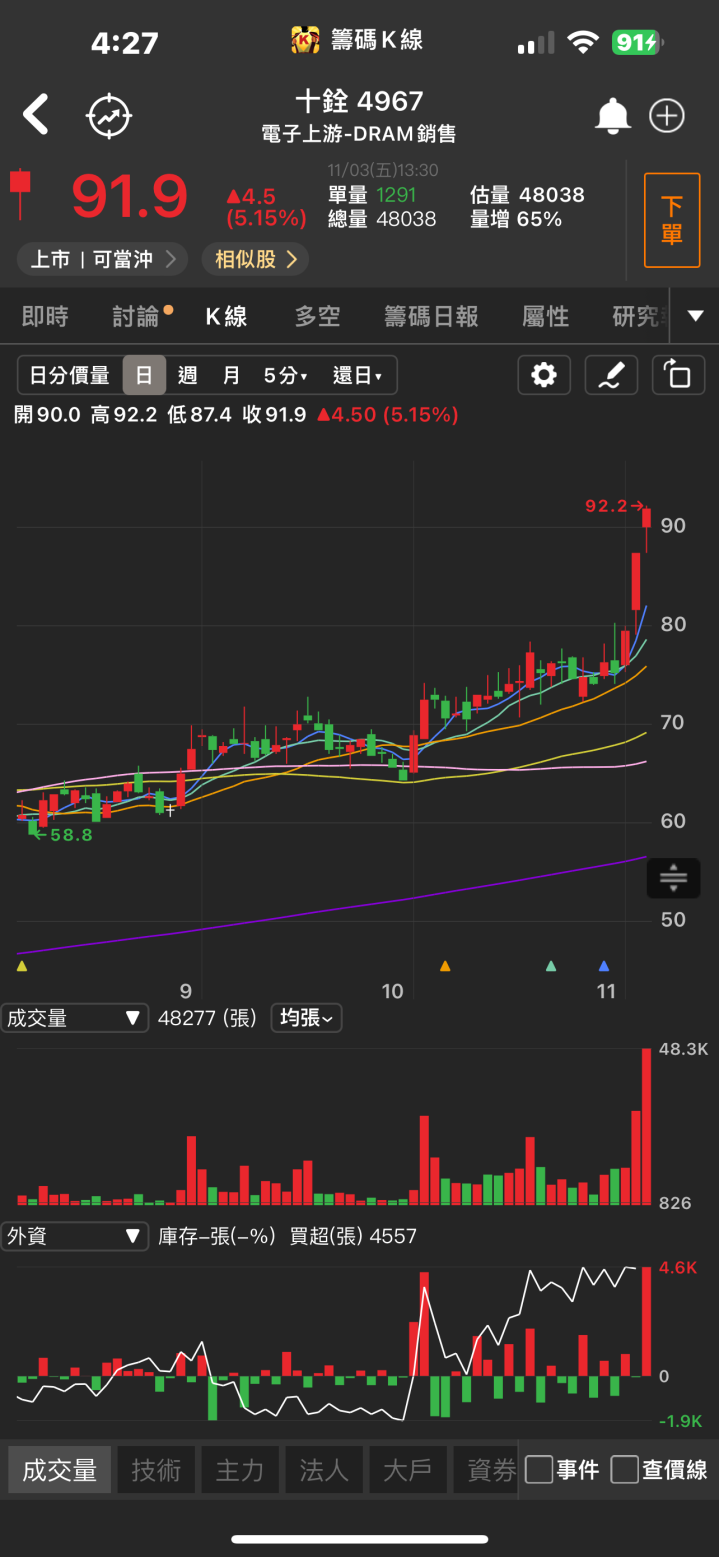Open the 外資 indicator dropdown
The image size is (719, 1557).
click(x=75, y=1236)
